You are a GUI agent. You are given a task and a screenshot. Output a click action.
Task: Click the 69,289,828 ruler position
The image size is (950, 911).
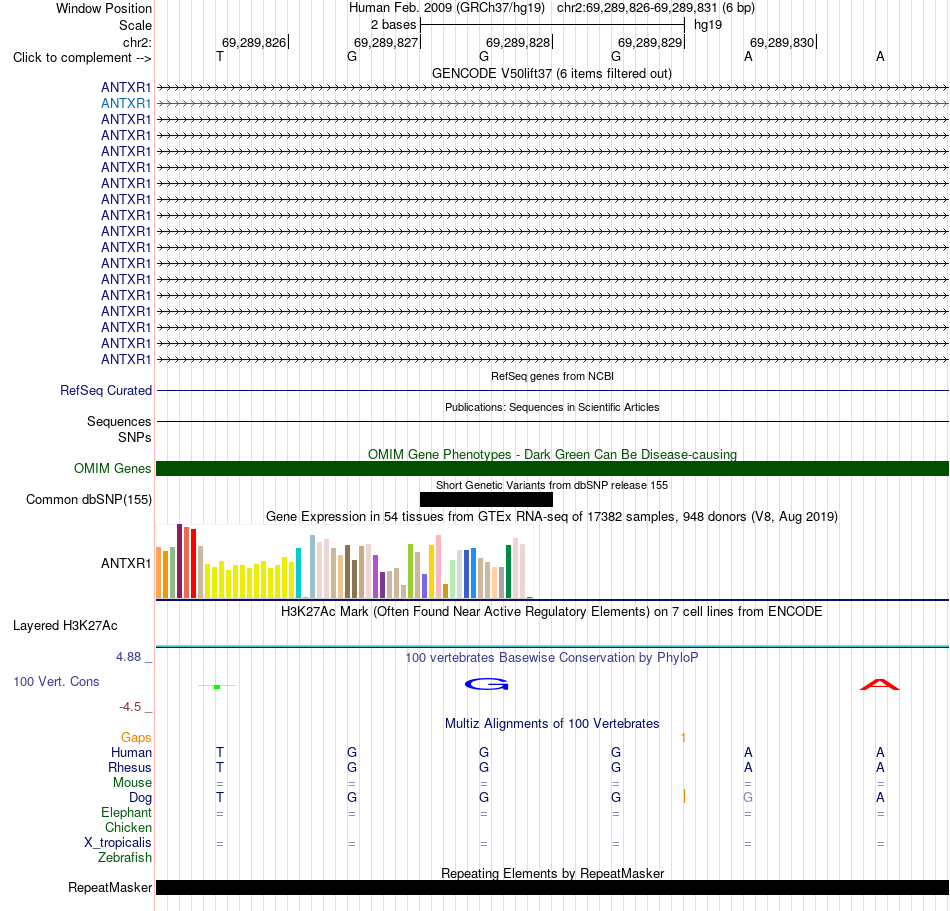tap(518, 42)
